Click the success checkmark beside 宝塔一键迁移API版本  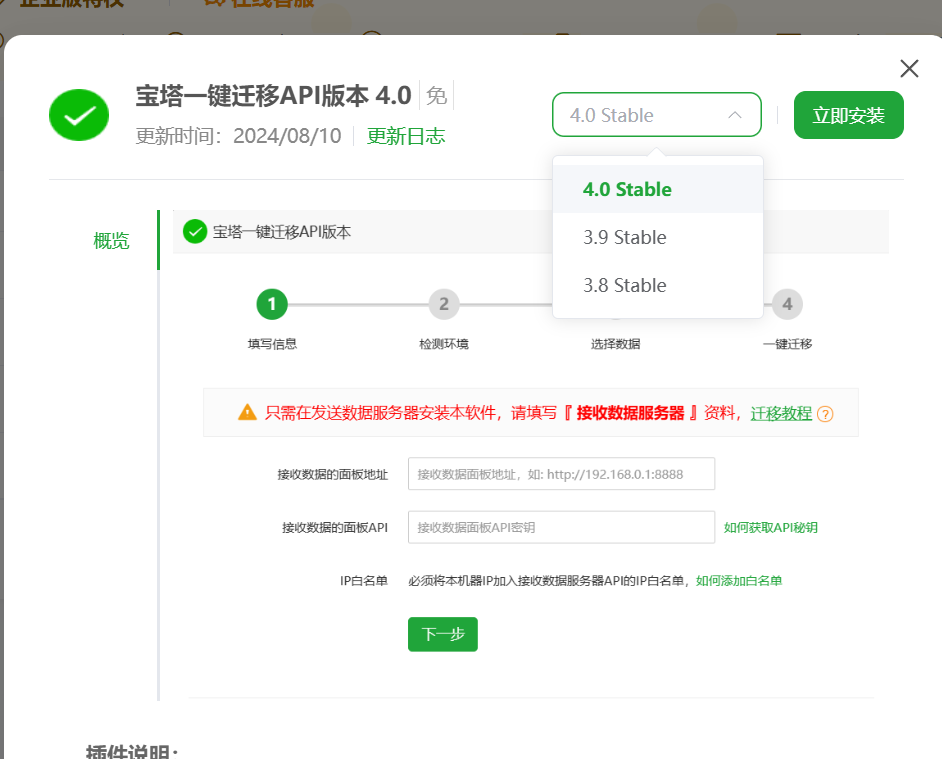pyautogui.click(x=195, y=230)
